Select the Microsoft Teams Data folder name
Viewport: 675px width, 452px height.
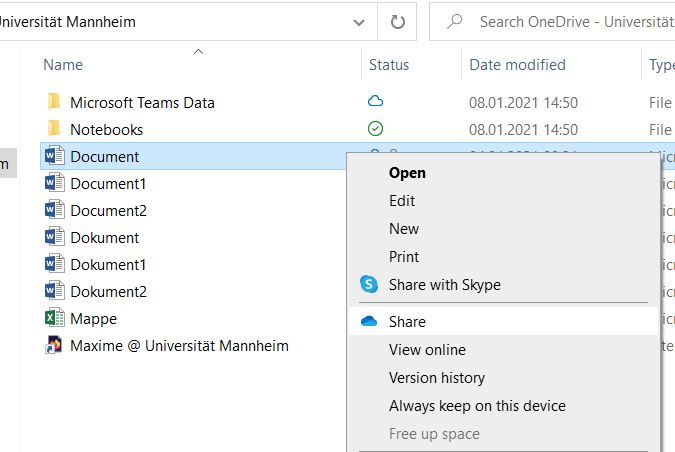142,102
